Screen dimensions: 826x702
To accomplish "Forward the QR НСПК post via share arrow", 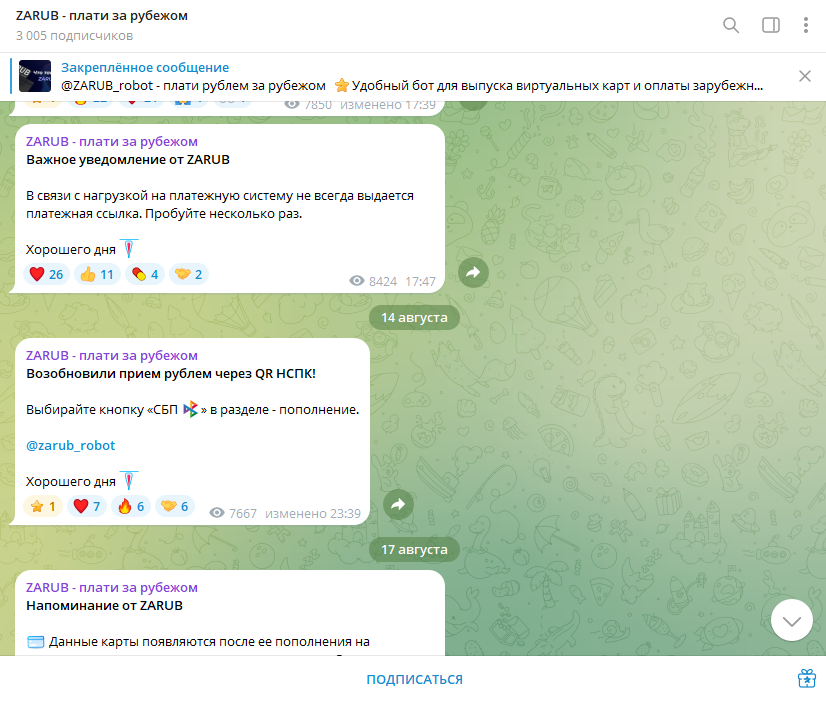I will click(398, 505).
